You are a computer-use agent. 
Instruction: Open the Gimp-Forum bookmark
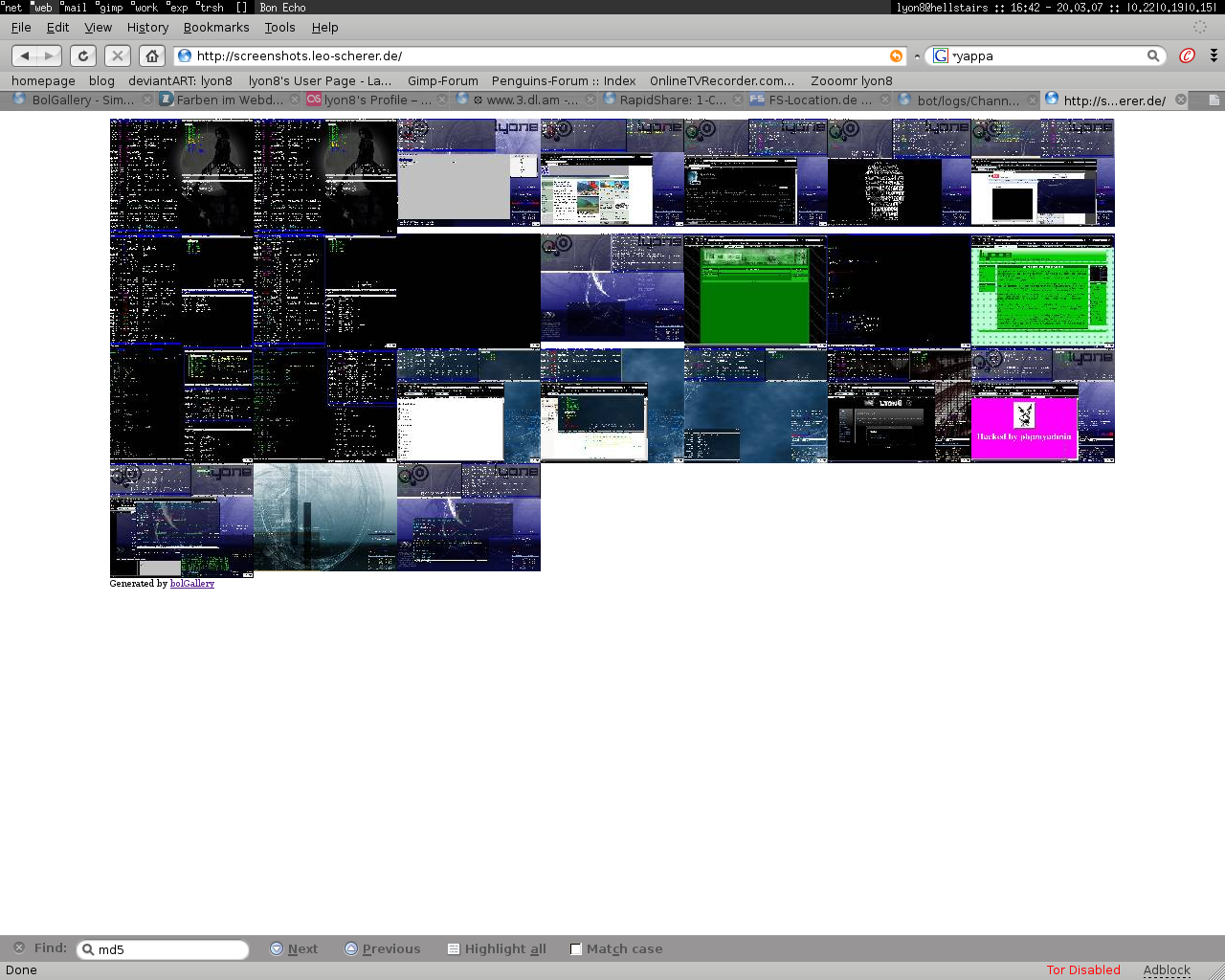(442, 81)
